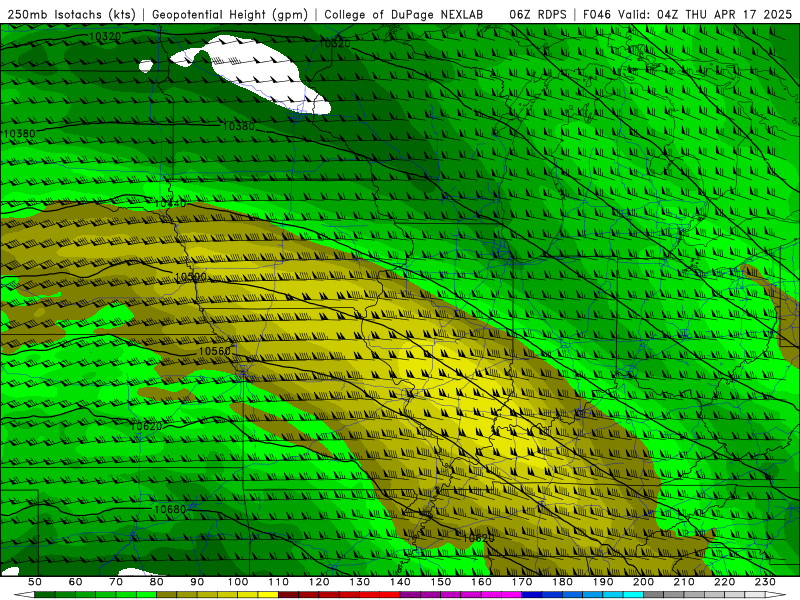Click the 10500 height contour label
Viewport: 800px width, 600px height.
click(x=190, y=277)
